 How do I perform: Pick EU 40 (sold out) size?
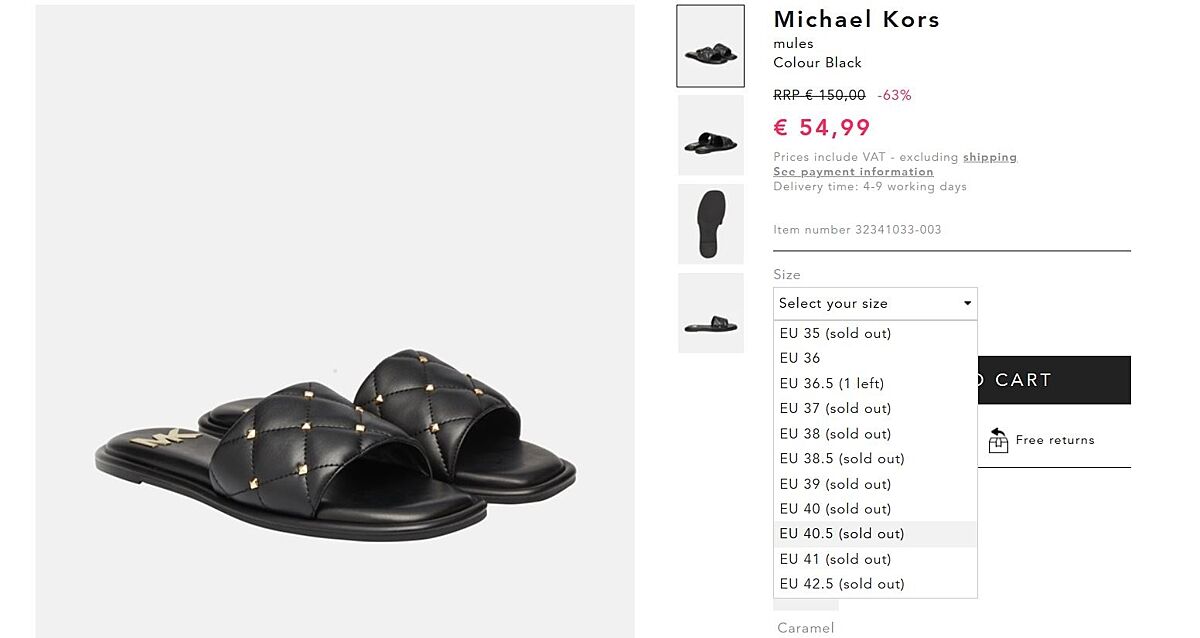click(x=835, y=508)
